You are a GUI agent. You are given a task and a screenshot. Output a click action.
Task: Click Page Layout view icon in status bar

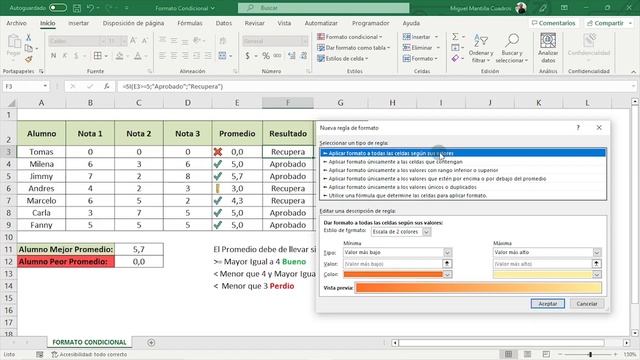527,354
